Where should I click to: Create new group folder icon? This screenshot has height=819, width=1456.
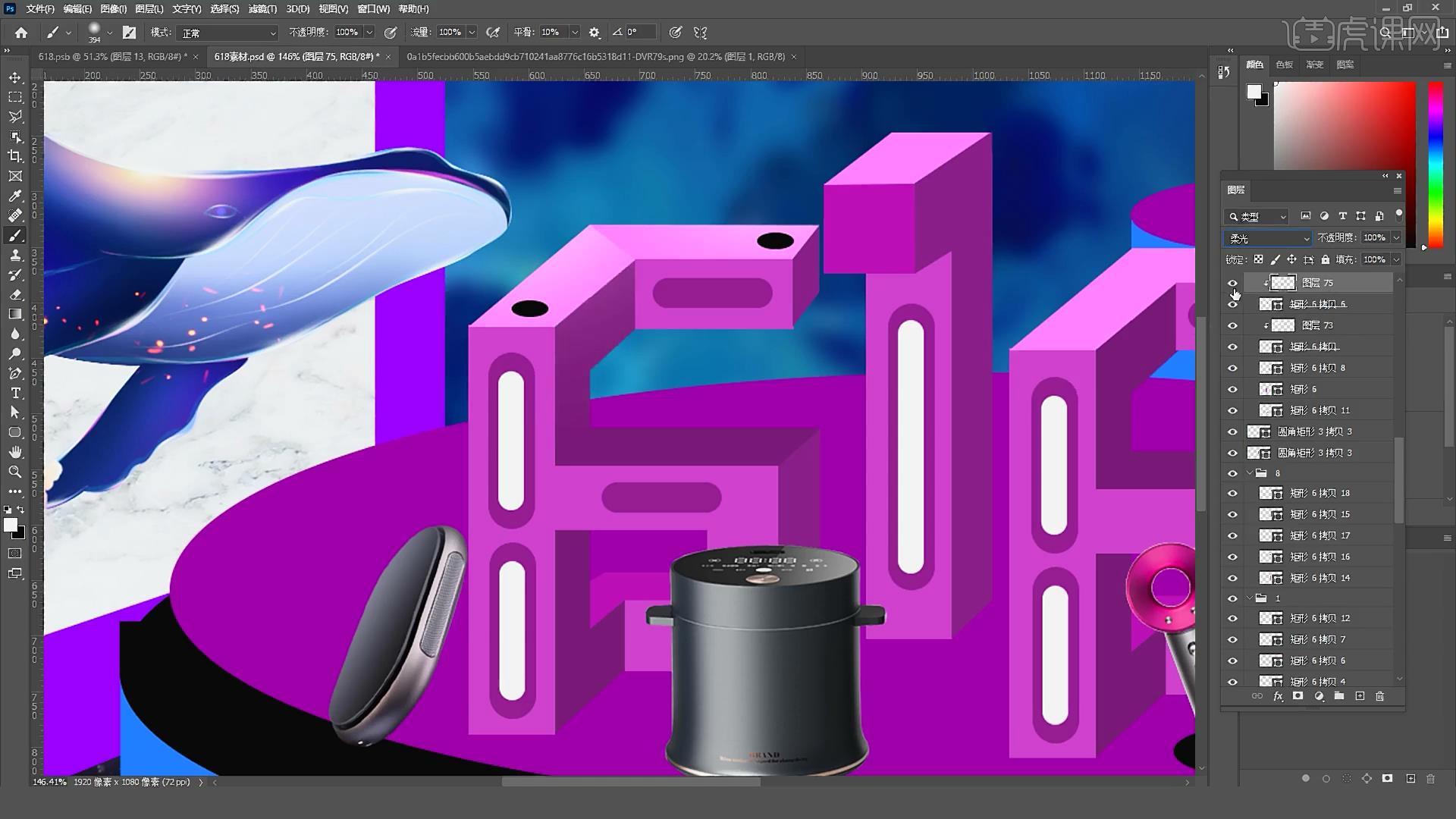pyautogui.click(x=1339, y=696)
